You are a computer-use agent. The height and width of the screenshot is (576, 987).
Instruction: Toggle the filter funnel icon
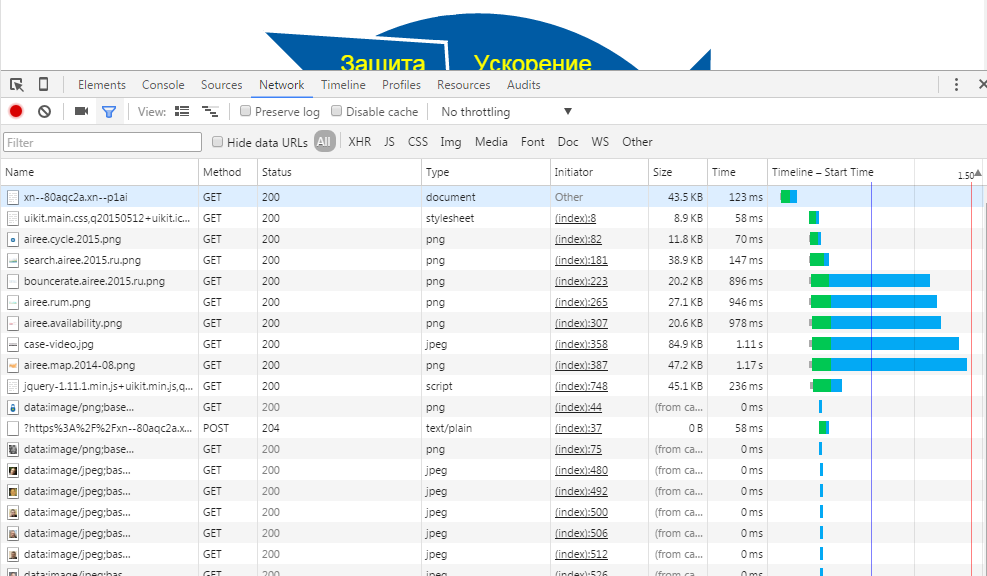[x=109, y=112]
